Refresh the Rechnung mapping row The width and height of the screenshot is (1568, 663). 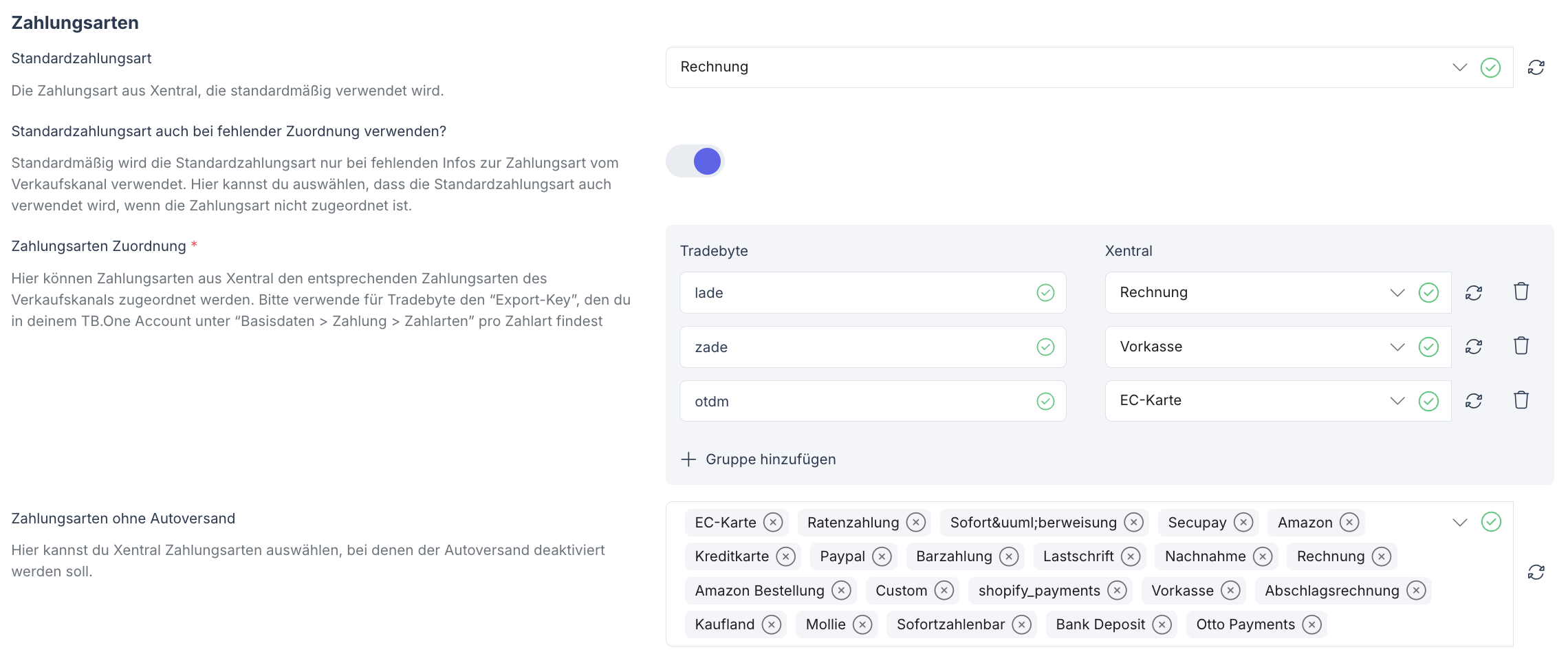[x=1473, y=292]
